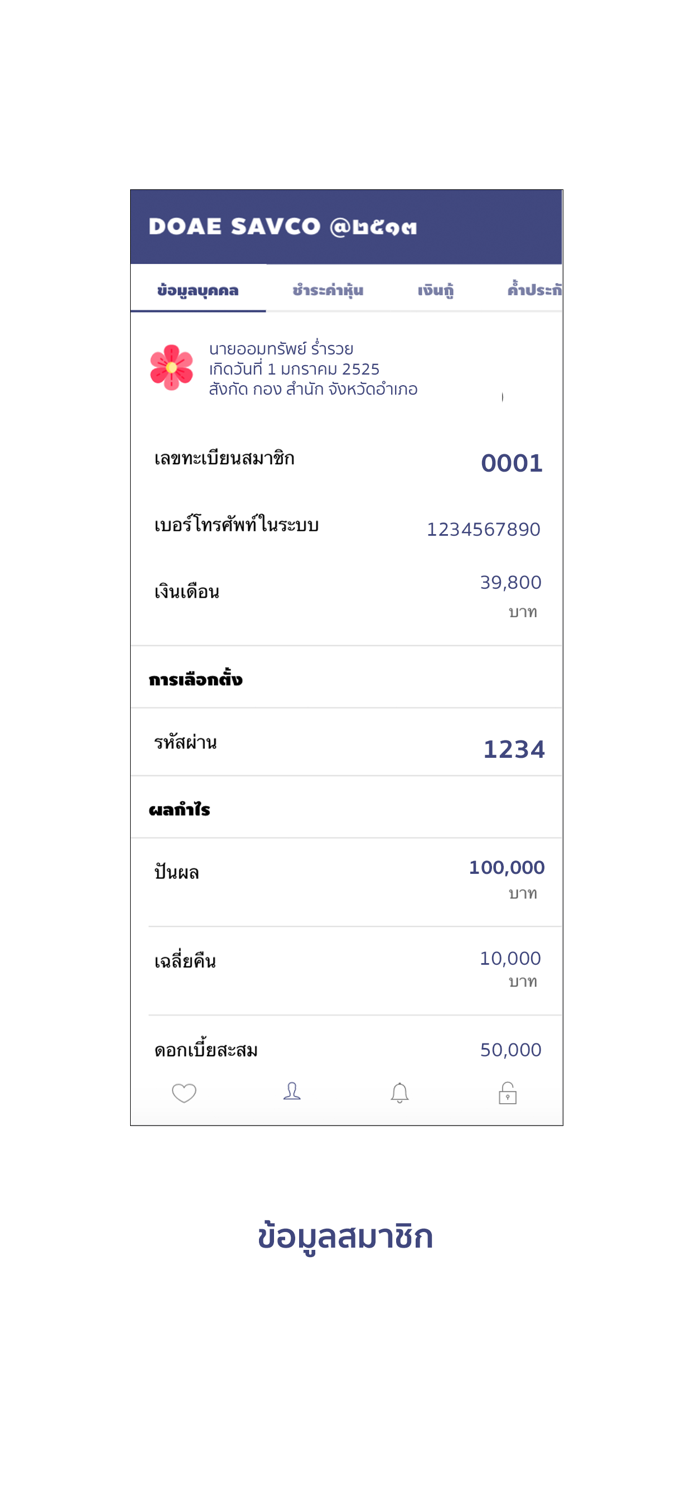The image size is (693, 1500).
Task: Tap the ผลกำไร section header
Action: point(180,810)
